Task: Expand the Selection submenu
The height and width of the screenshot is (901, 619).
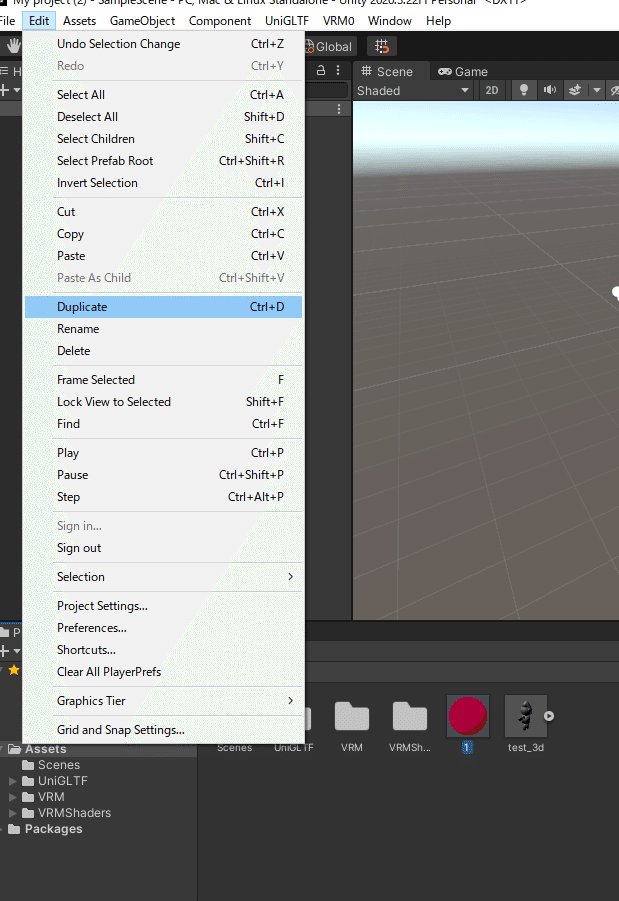Action: (x=163, y=577)
